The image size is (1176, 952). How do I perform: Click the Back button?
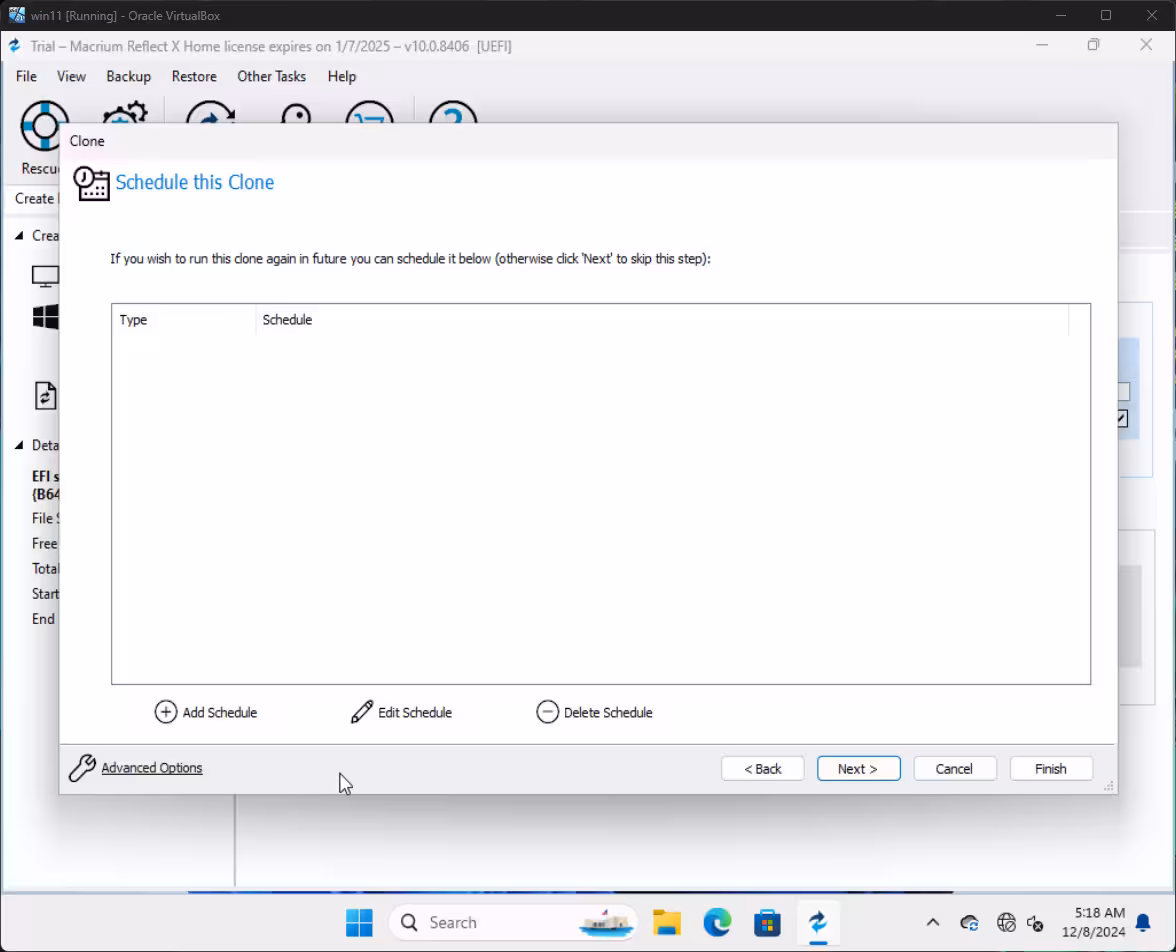[763, 768]
